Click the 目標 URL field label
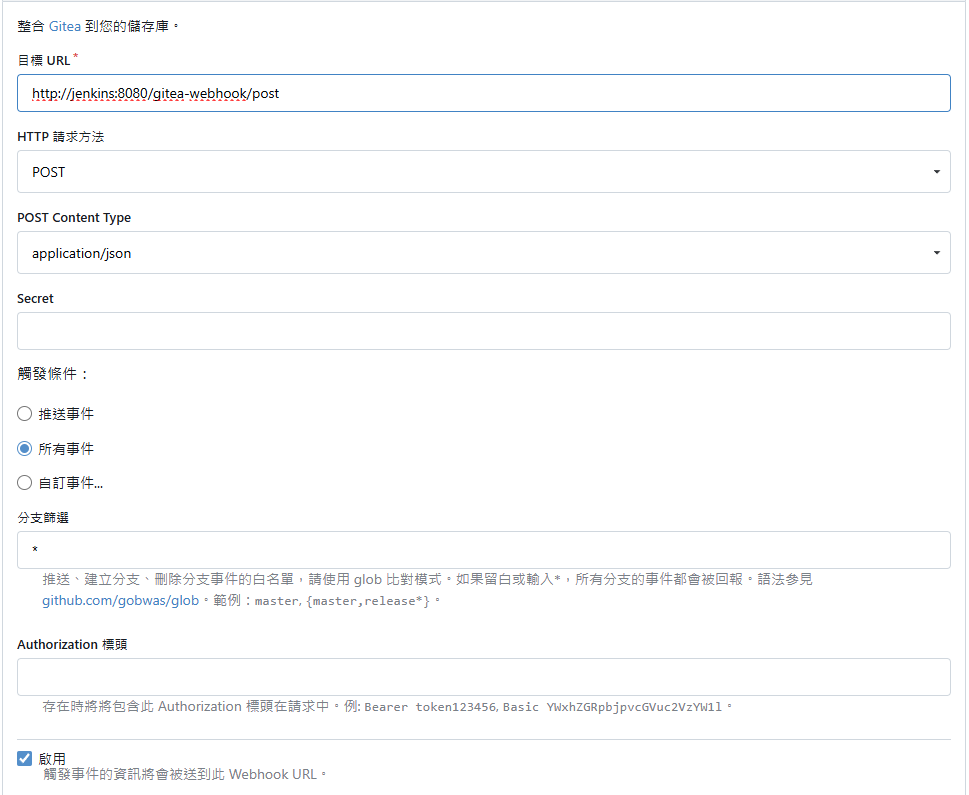The image size is (969, 795). point(44,60)
